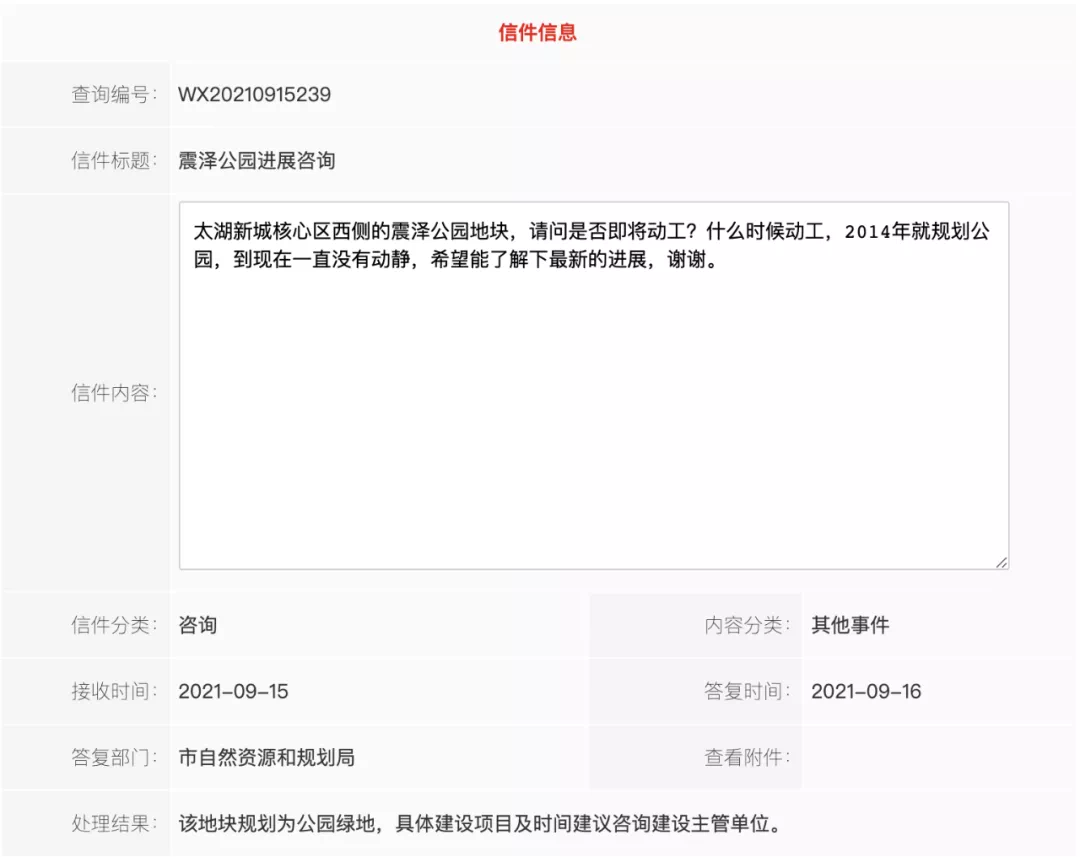This screenshot has height=857, width=1080.
Task: Click the 处理结果 result text
Action: tap(478, 824)
